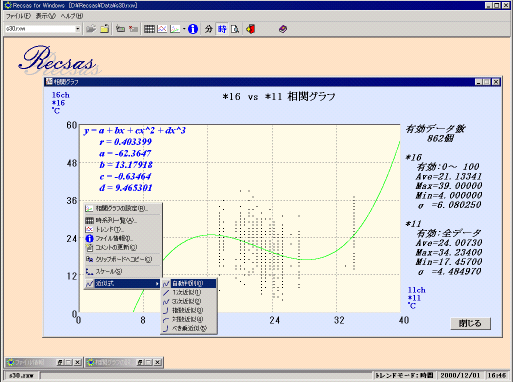
Task: Click the purple help book icon
Action: pos(283,29)
